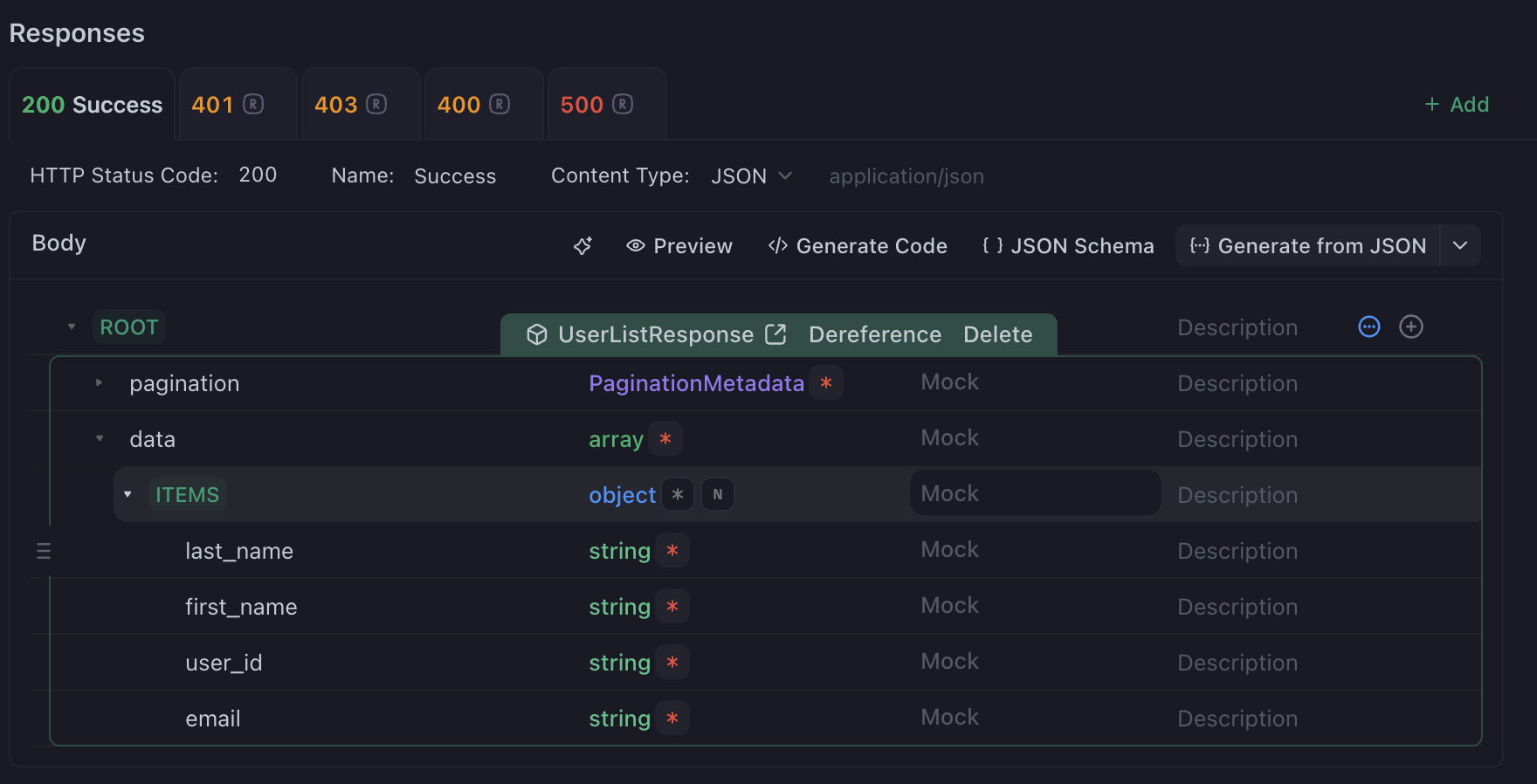The height and width of the screenshot is (784, 1537).
Task: Click the blue more-options circle icon on ROOT
Action: tap(1368, 327)
